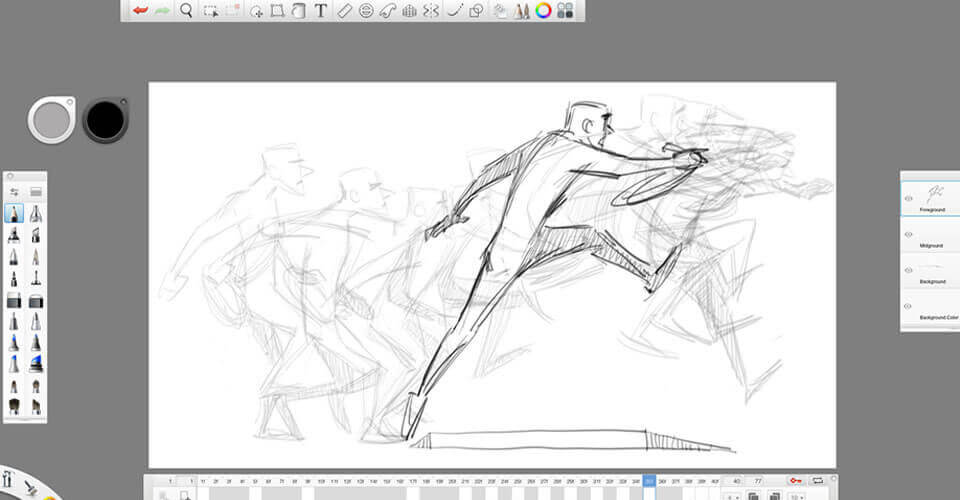960x500 pixels.
Task: Hide the Foreground layer
Action: tap(909, 198)
